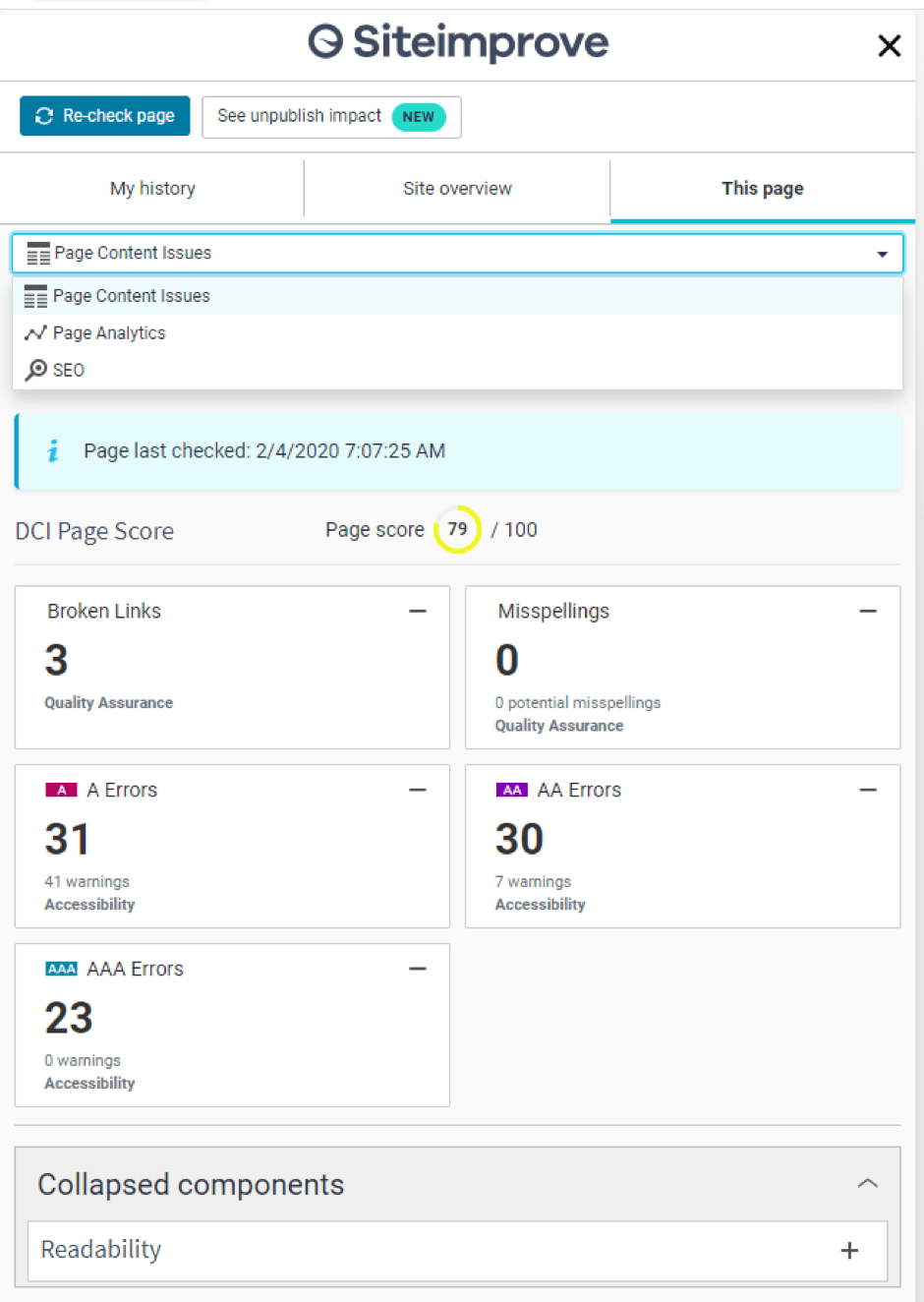
Task: Select SEO option in dropdown list
Action: point(69,370)
